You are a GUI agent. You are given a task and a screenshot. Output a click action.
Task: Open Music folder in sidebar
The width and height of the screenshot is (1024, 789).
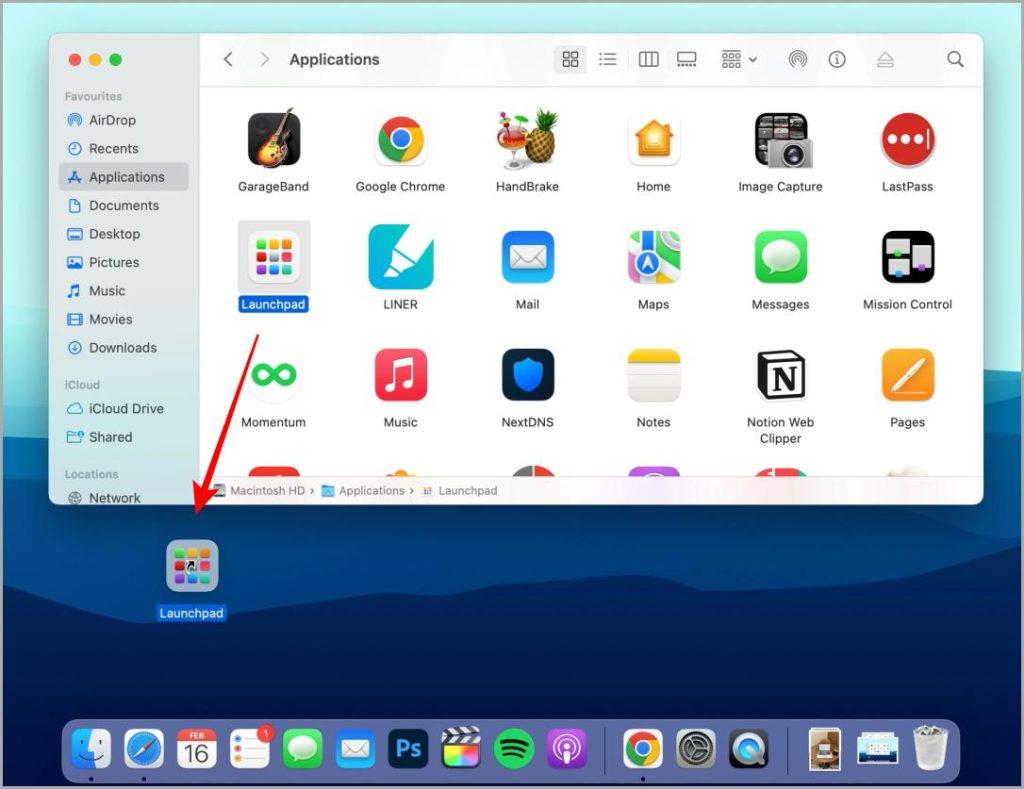click(124, 291)
